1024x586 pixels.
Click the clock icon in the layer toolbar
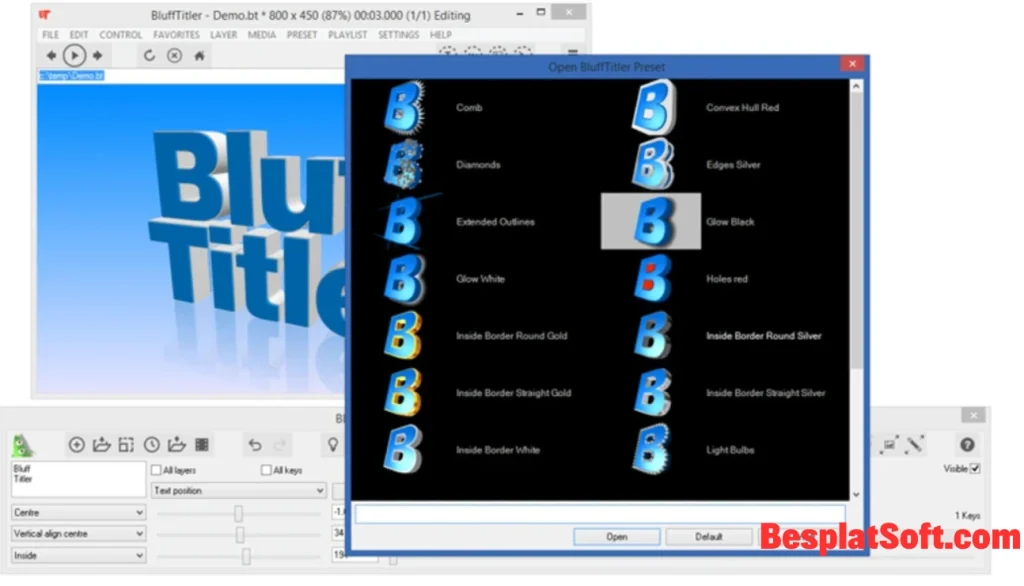(x=151, y=444)
